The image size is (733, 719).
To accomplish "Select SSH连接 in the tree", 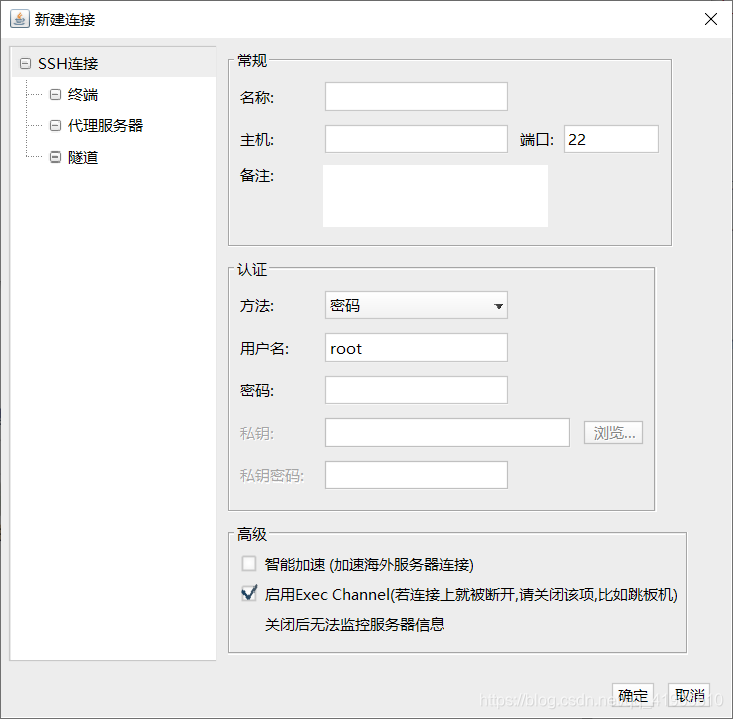I will coord(68,63).
